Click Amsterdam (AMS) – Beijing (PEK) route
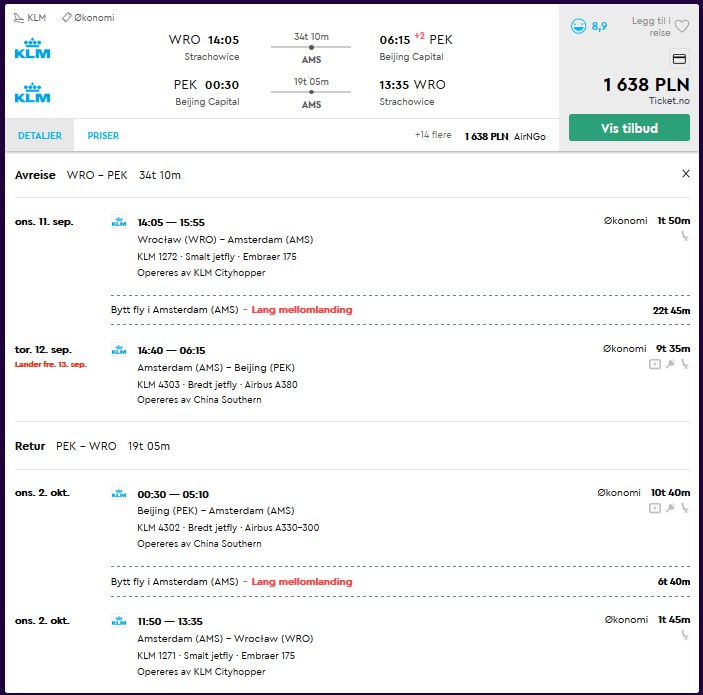The width and height of the screenshot is (703, 695). [216, 368]
